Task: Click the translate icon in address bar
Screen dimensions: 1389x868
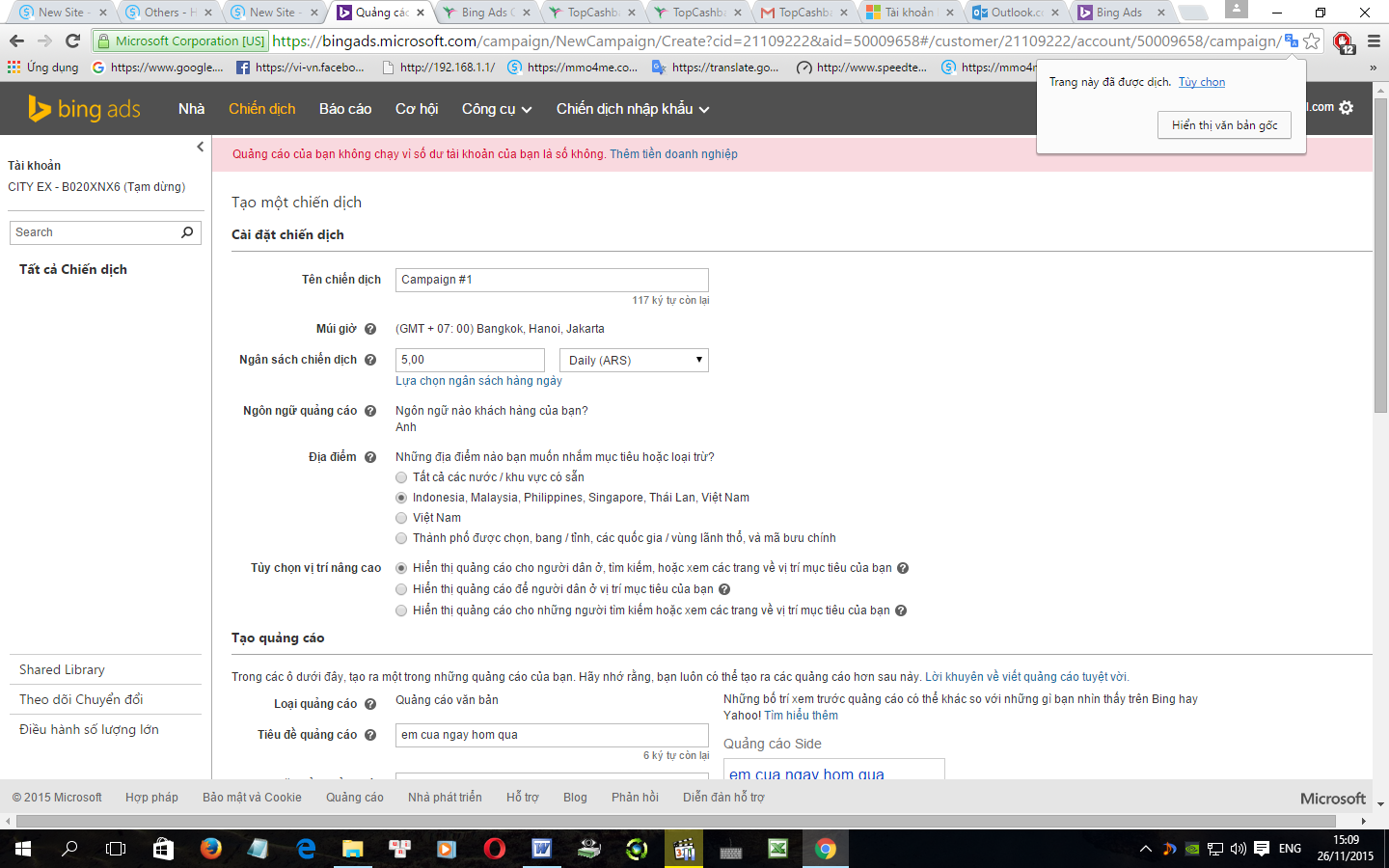Action: 1291,41
